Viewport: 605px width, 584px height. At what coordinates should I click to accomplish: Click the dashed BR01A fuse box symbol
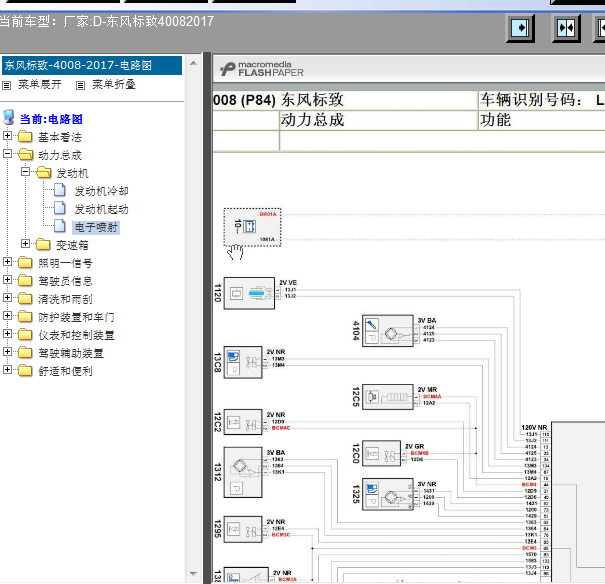pyautogui.click(x=252, y=227)
